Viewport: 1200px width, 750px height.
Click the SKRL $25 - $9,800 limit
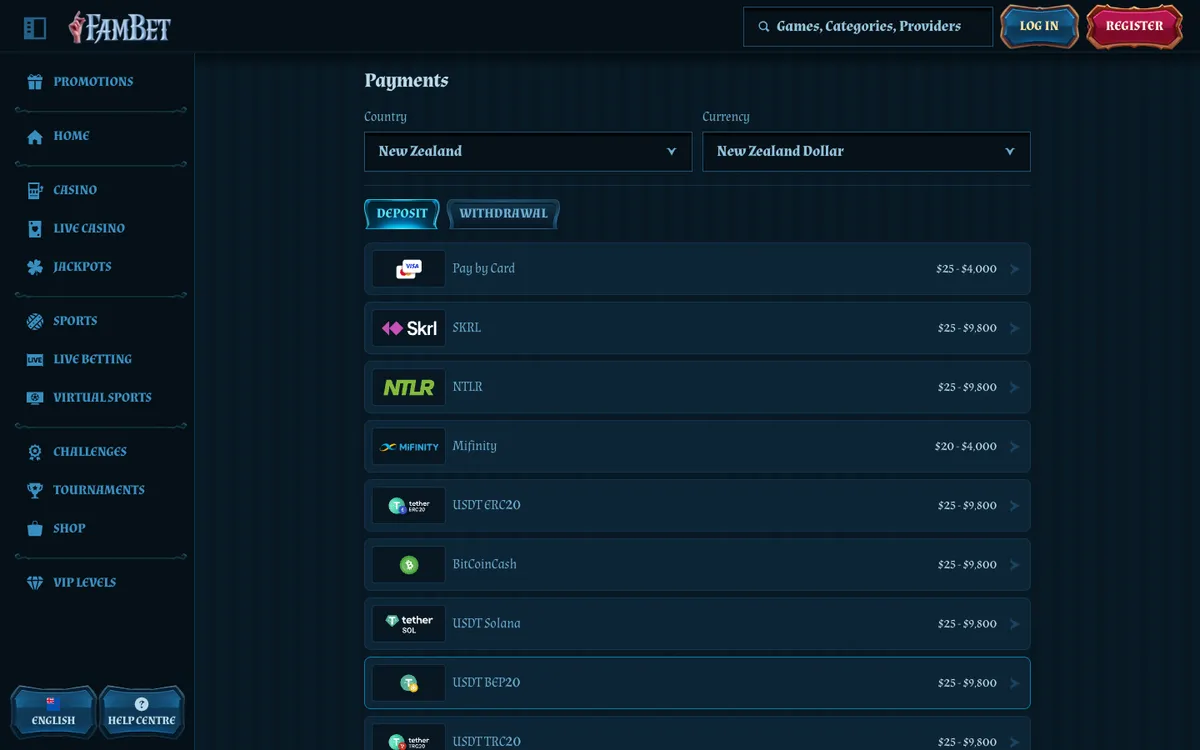coord(967,329)
